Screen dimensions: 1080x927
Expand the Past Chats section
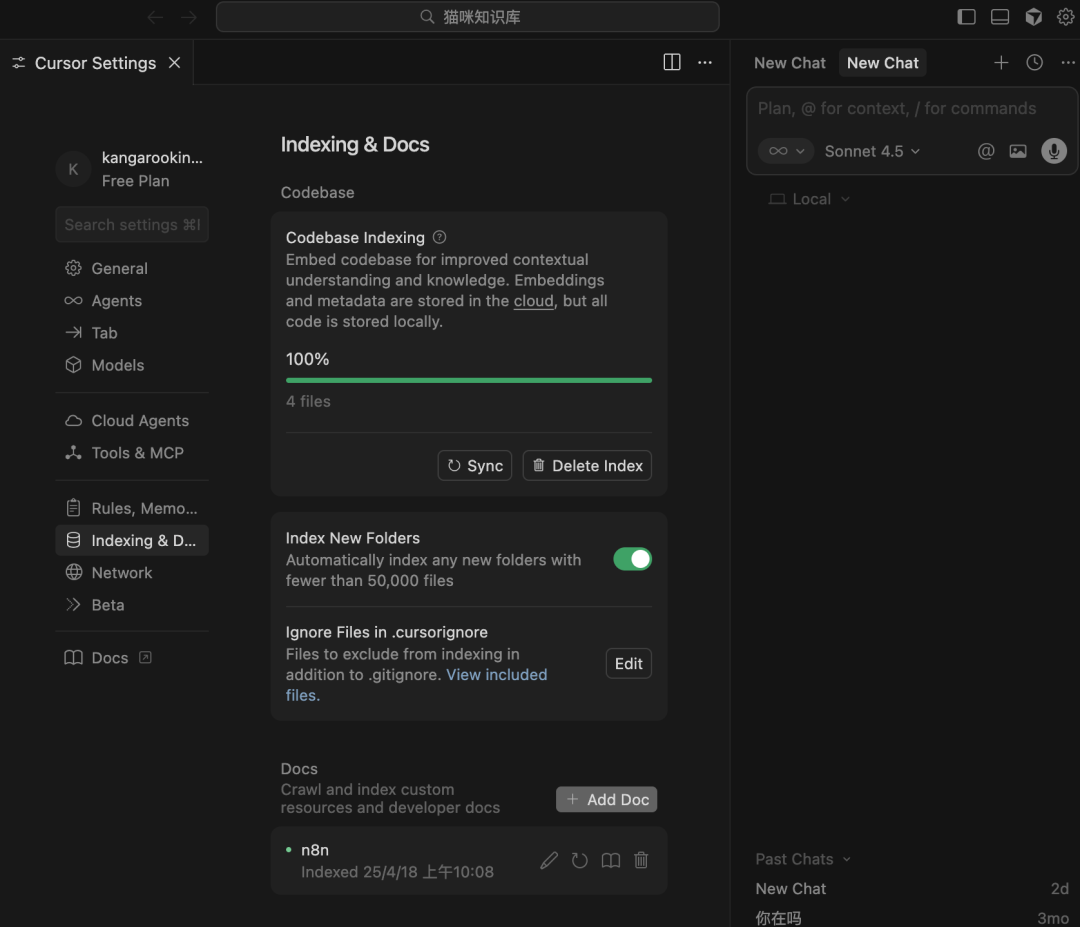coord(803,859)
